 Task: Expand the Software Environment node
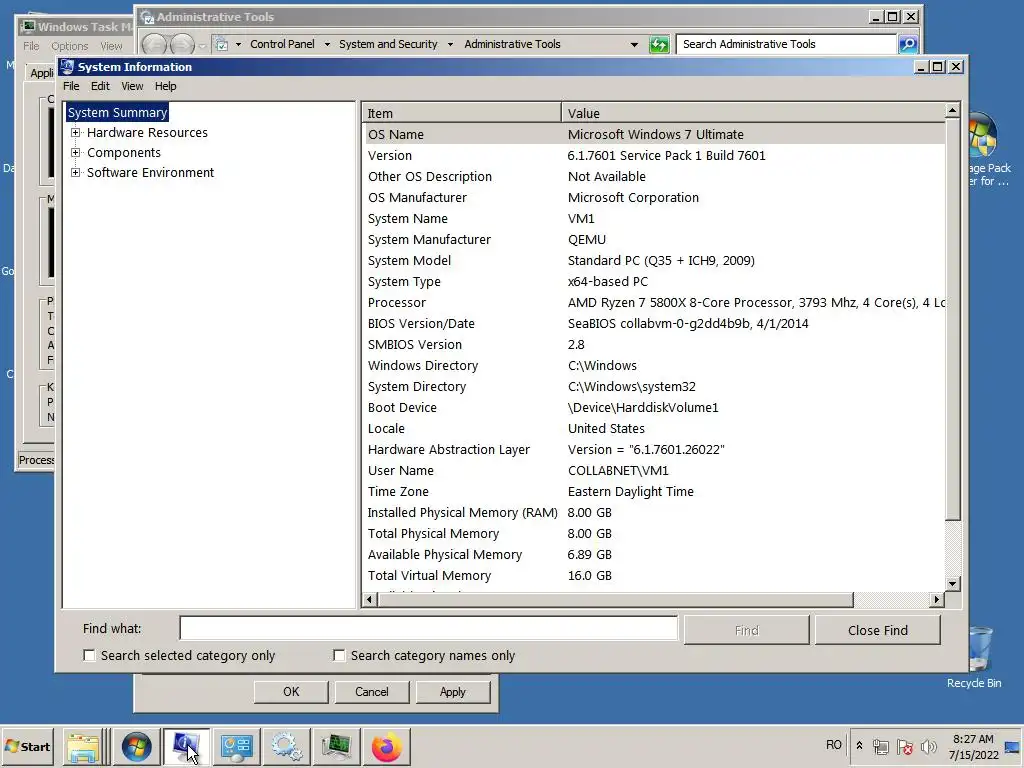click(76, 173)
